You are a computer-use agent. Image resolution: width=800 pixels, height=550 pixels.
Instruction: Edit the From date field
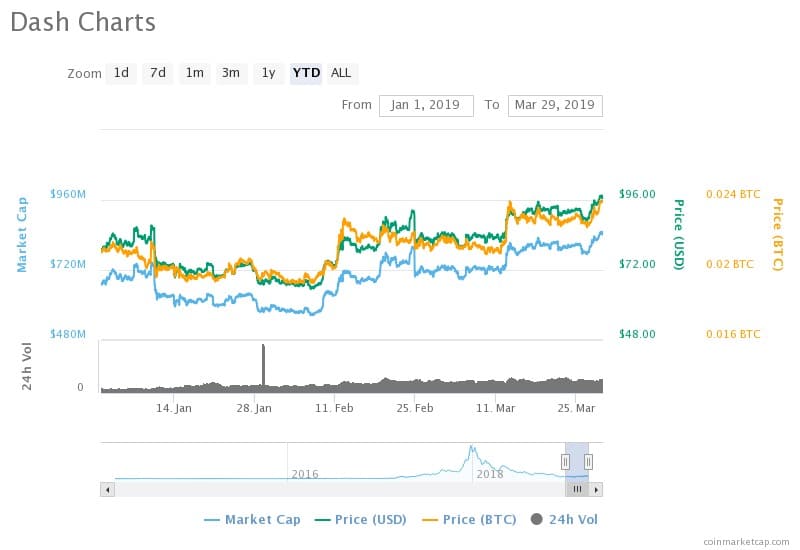pos(426,106)
